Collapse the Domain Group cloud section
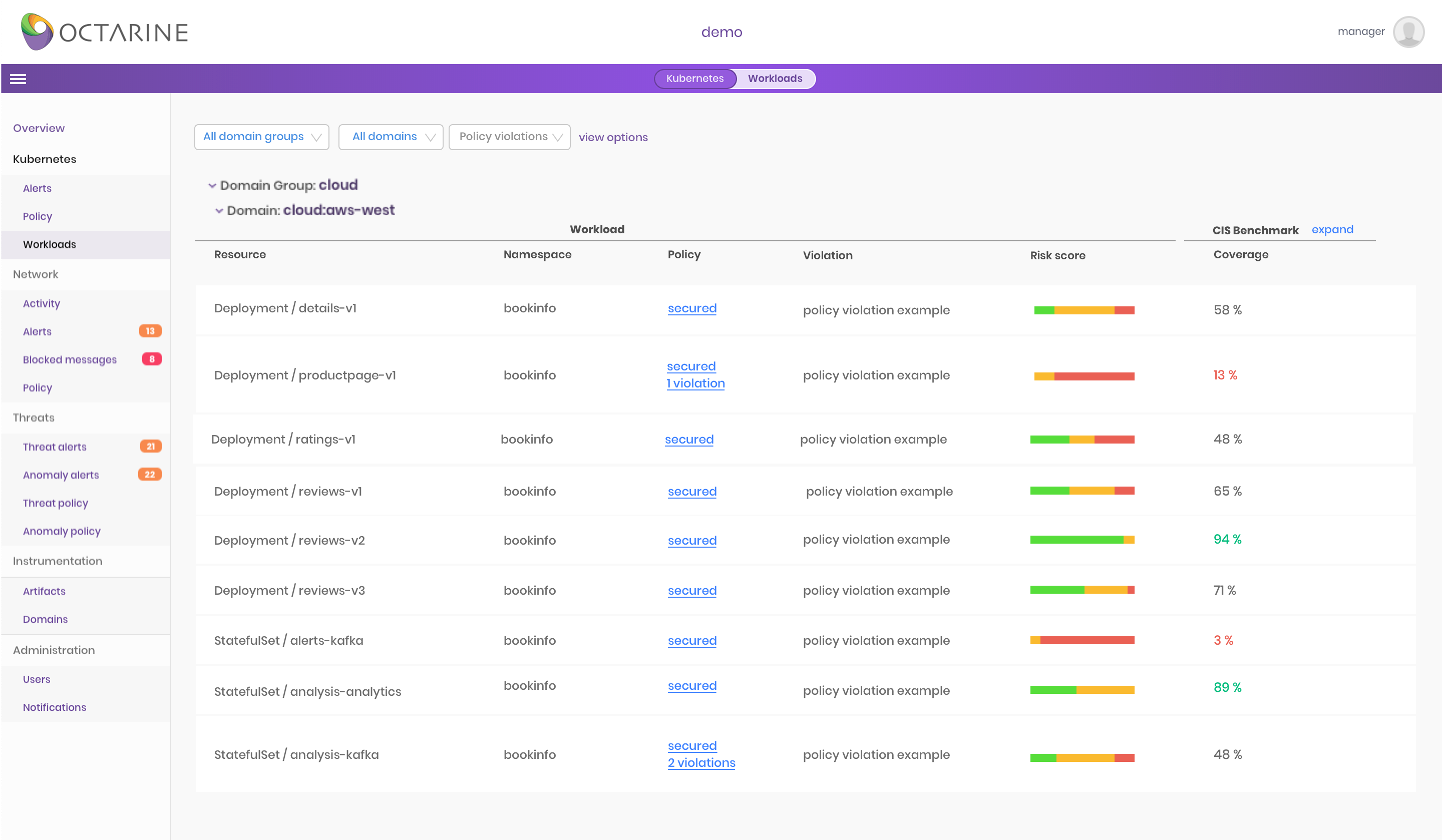The width and height of the screenshot is (1442, 840). (212, 185)
